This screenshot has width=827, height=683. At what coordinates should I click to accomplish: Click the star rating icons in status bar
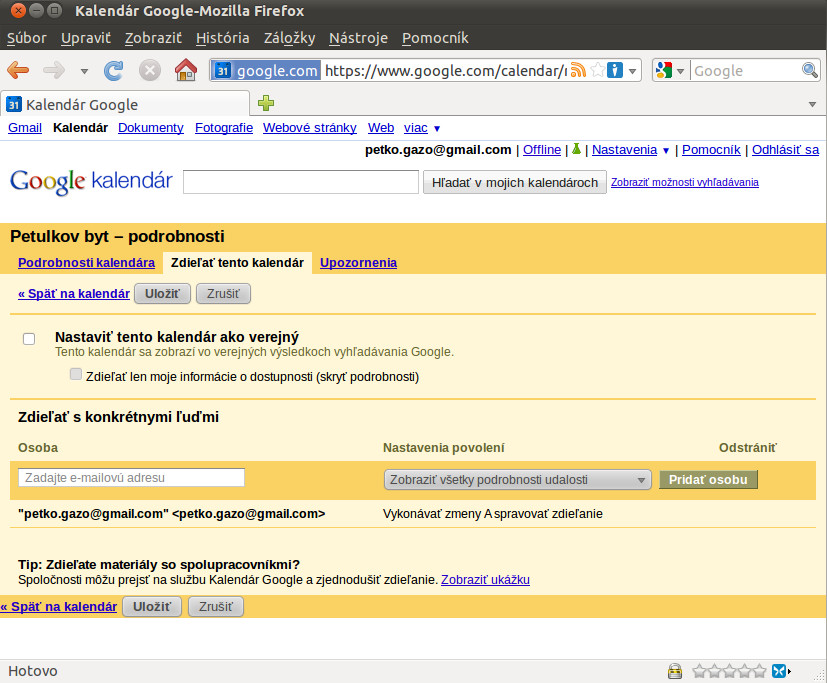[729, 671]
